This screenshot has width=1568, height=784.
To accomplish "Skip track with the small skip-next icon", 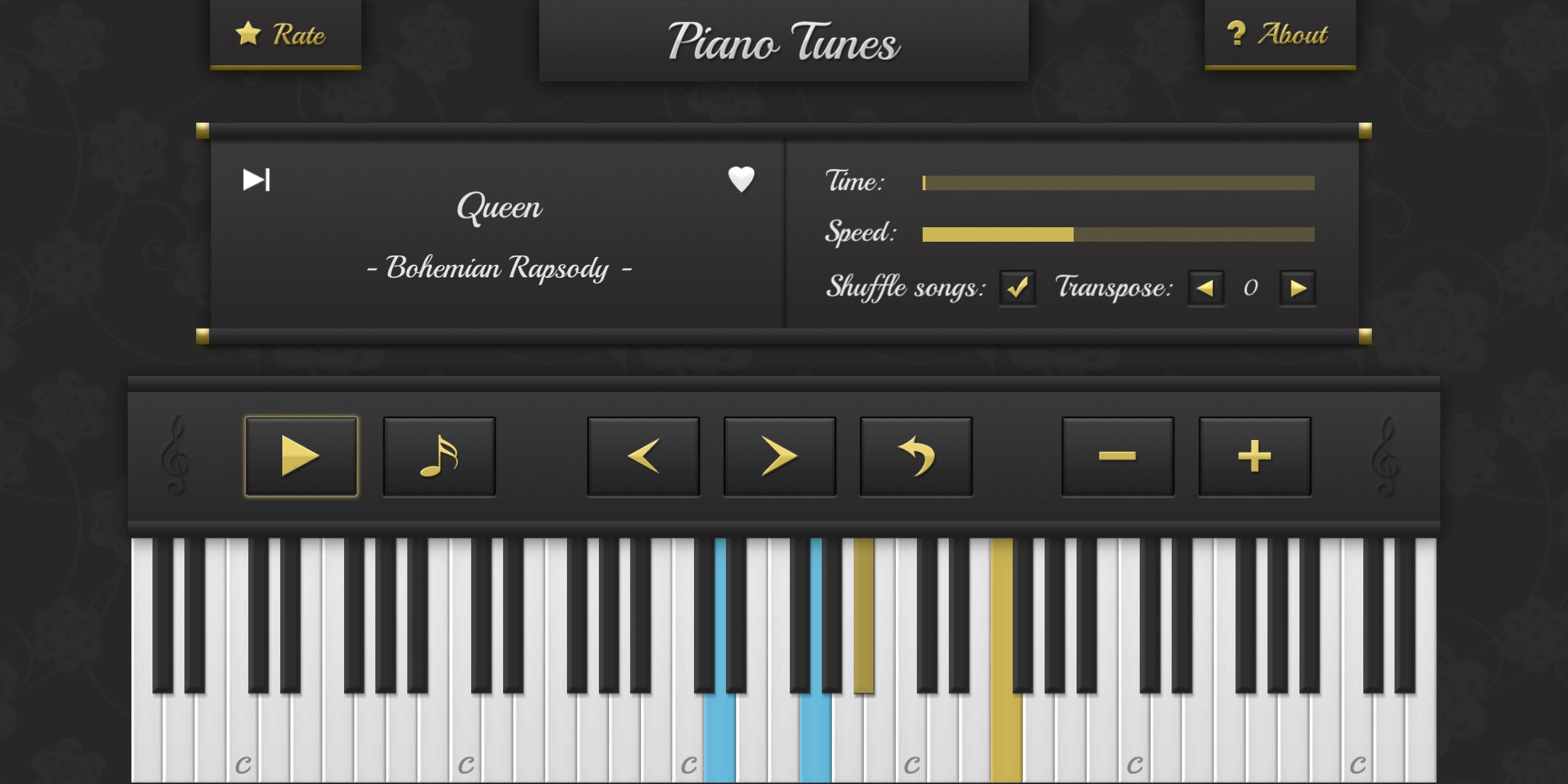I will (x=256, y=179).
